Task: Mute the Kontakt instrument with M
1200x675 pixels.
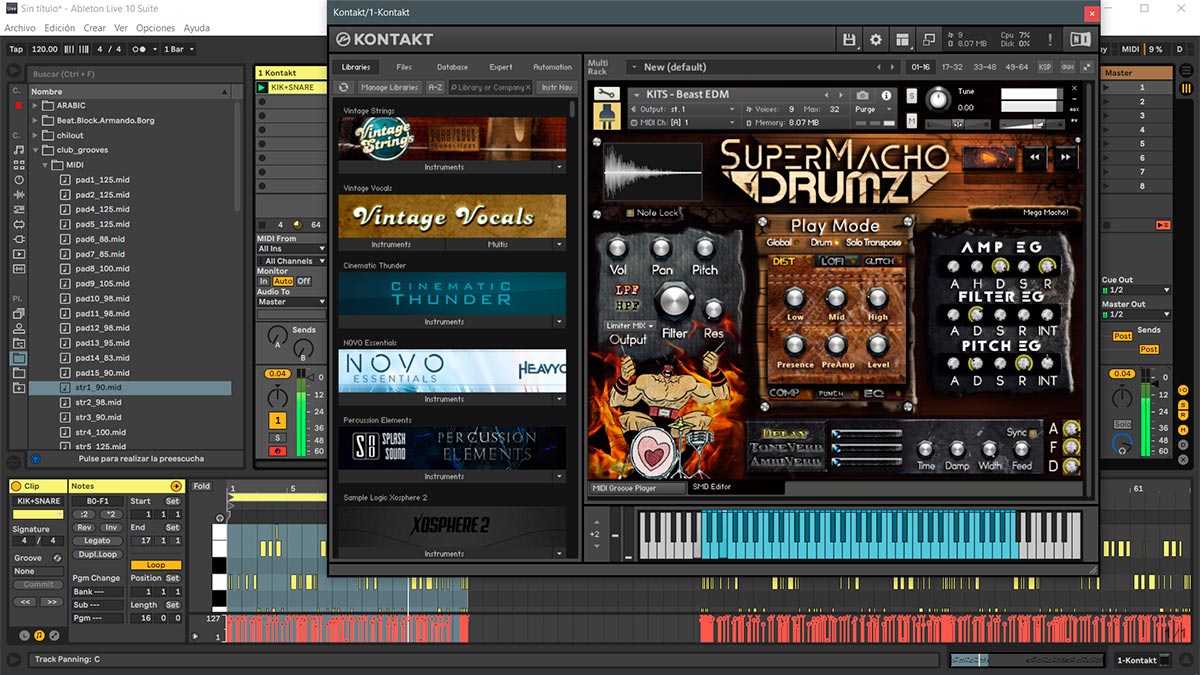Action: pyautogui.click(x=911, y=121)
